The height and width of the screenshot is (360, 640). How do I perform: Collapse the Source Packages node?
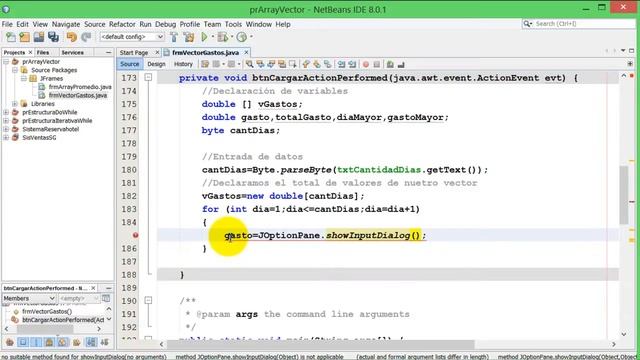point(15,70)
